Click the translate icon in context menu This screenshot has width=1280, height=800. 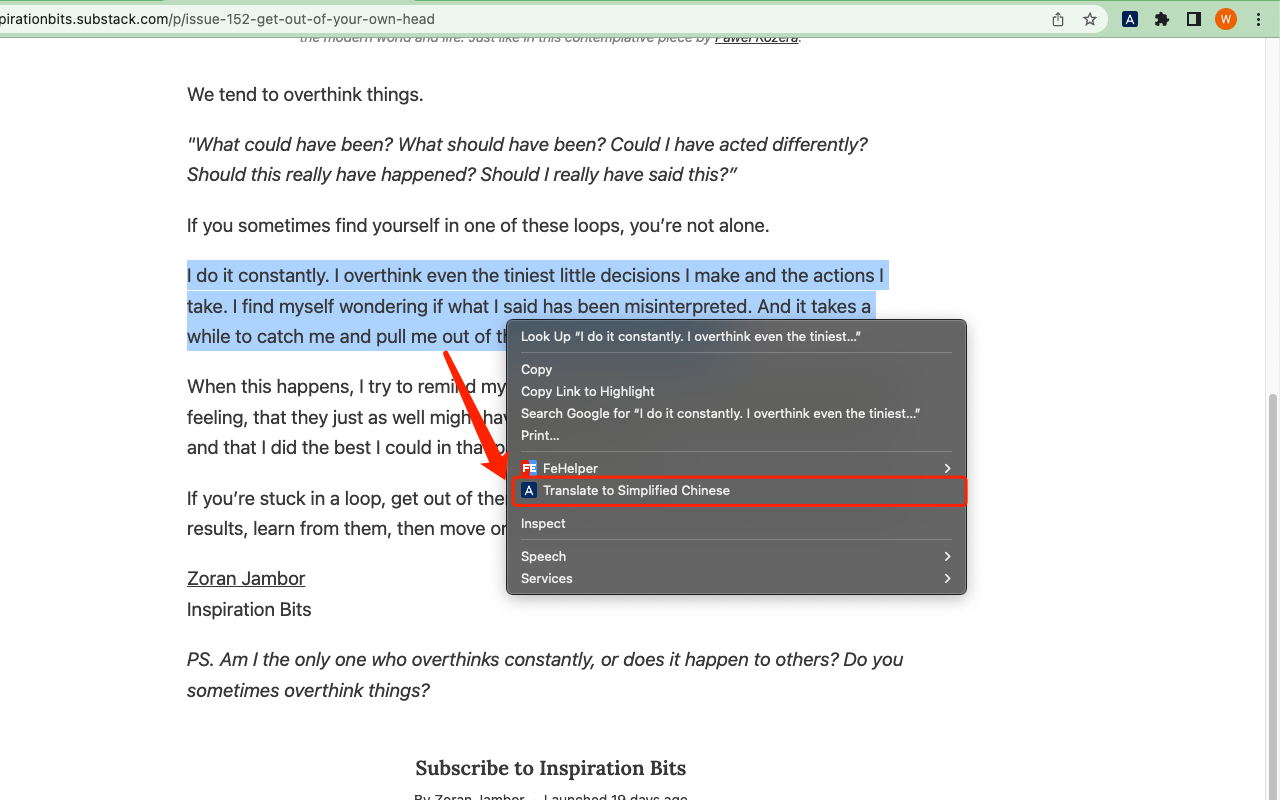pos(529,490)
